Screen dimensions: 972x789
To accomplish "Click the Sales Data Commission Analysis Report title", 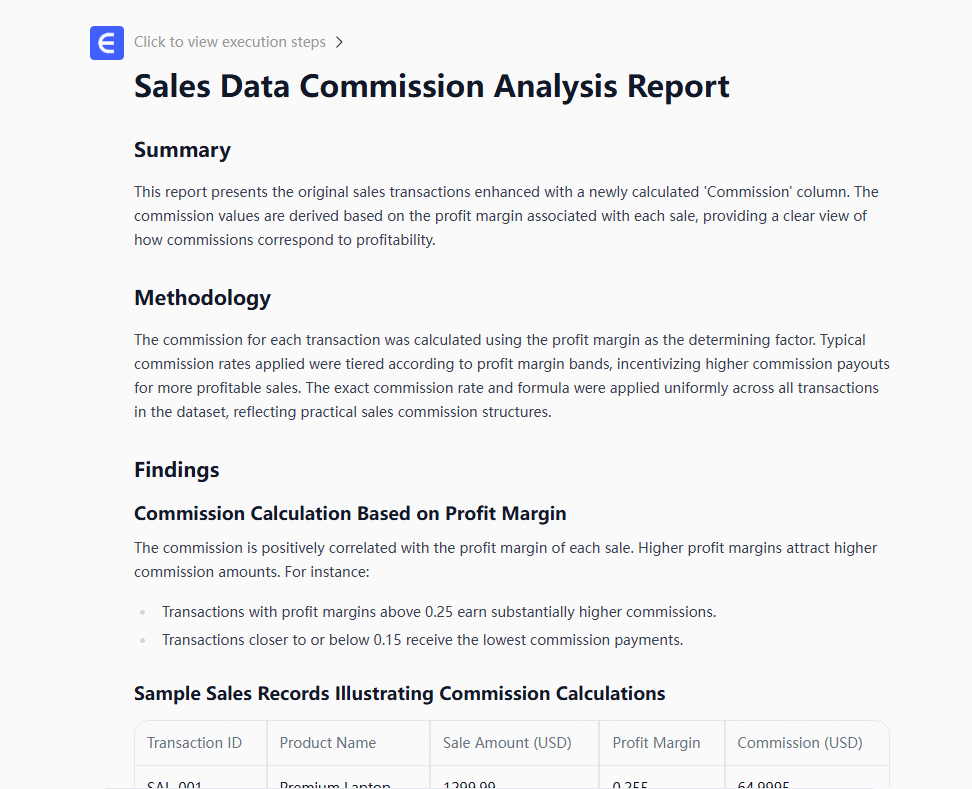I will (x=431, y=86).
